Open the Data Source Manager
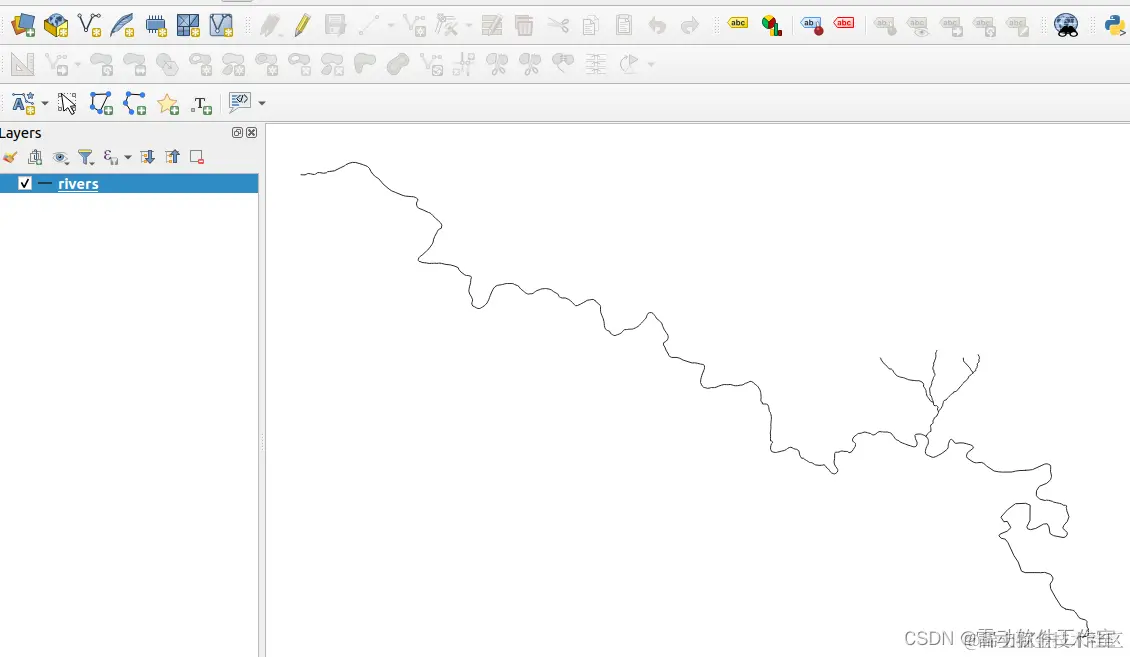 click(22, 25)
